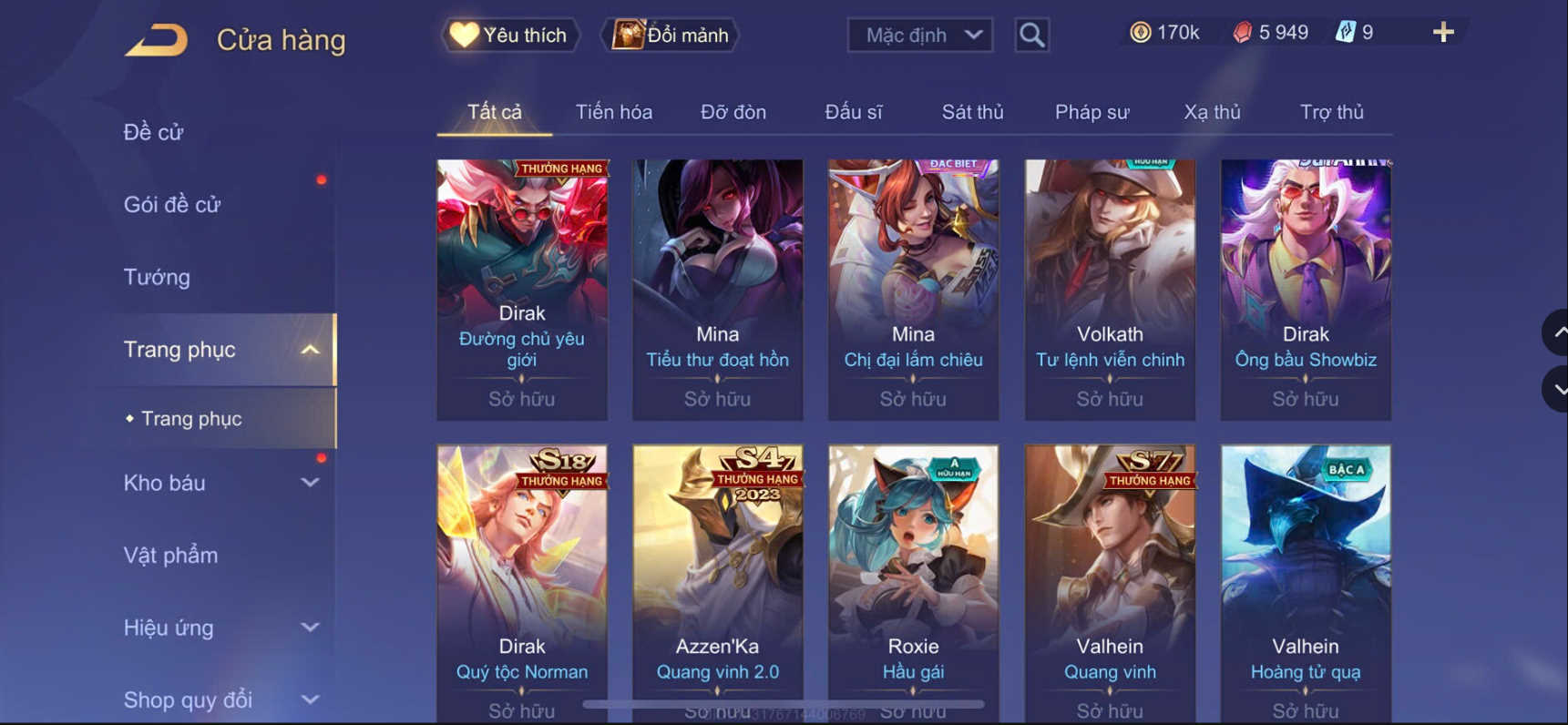Open Tướng in the sidebar
1568x725 pixels.
157,277
